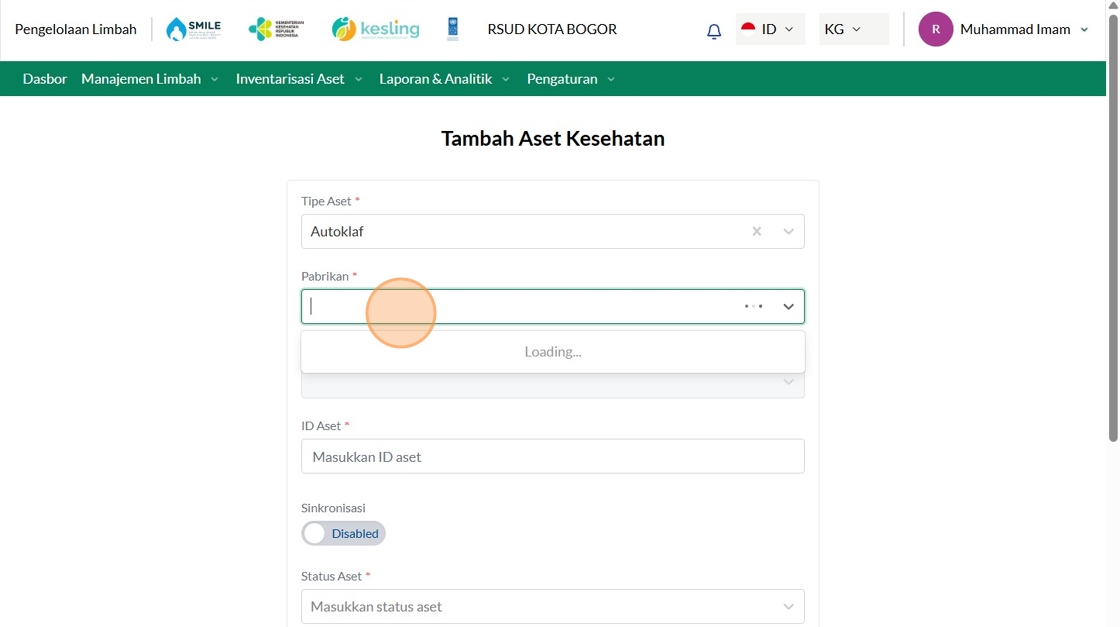This screenshot has width=1120, height=627.
Task: Click the UNDP logo icon
Action: pyautogui.click(x=453, y=29)
